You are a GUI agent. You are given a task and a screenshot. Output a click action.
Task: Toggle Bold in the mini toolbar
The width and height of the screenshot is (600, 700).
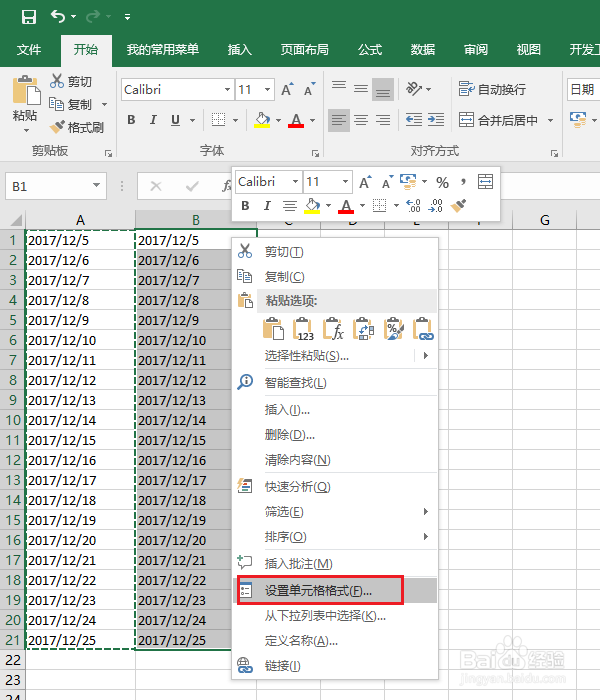pyautogui.click(x=245, y=206)
